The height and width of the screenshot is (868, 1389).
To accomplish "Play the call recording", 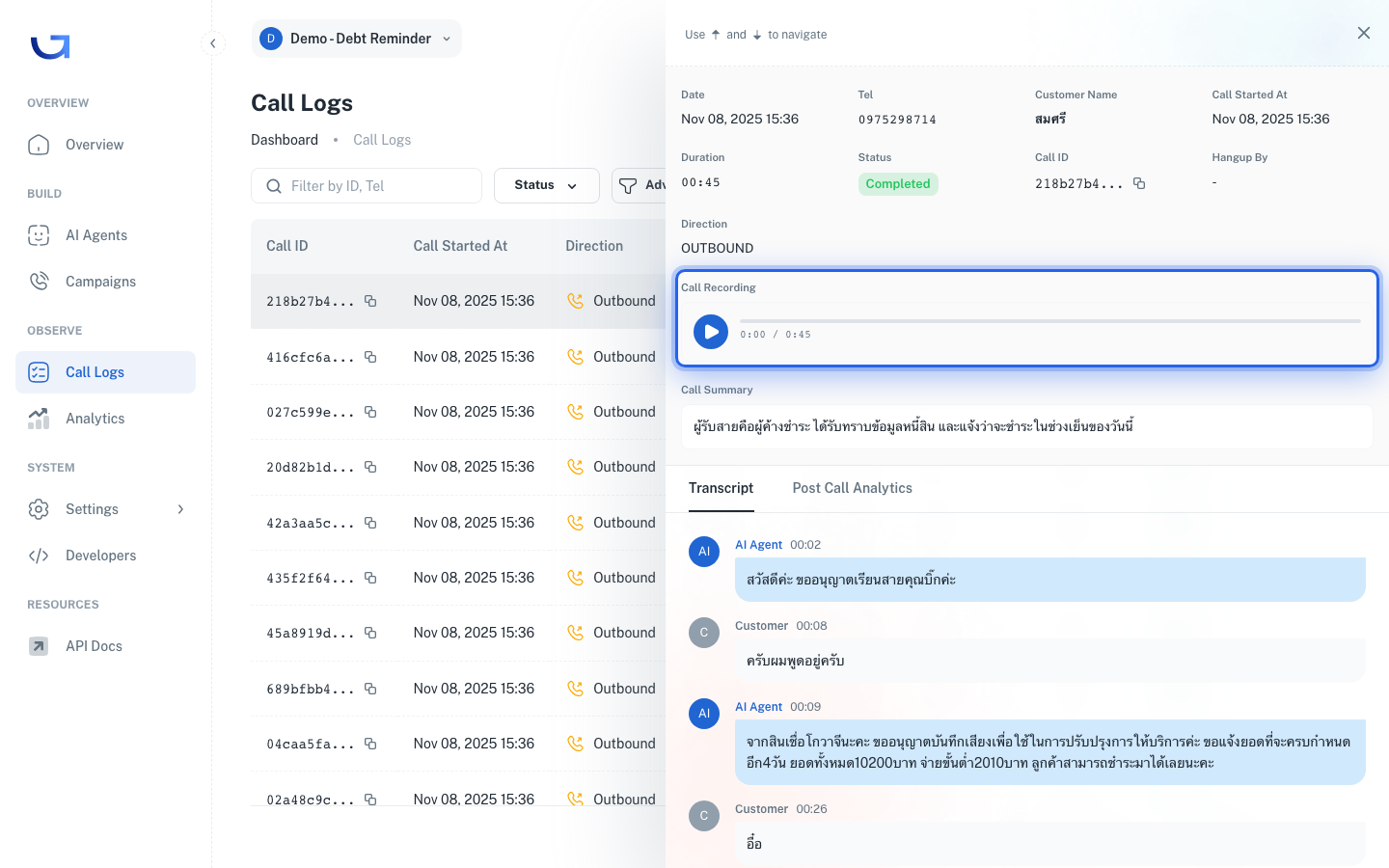I will pyautogui.click(x=711, y=332).
